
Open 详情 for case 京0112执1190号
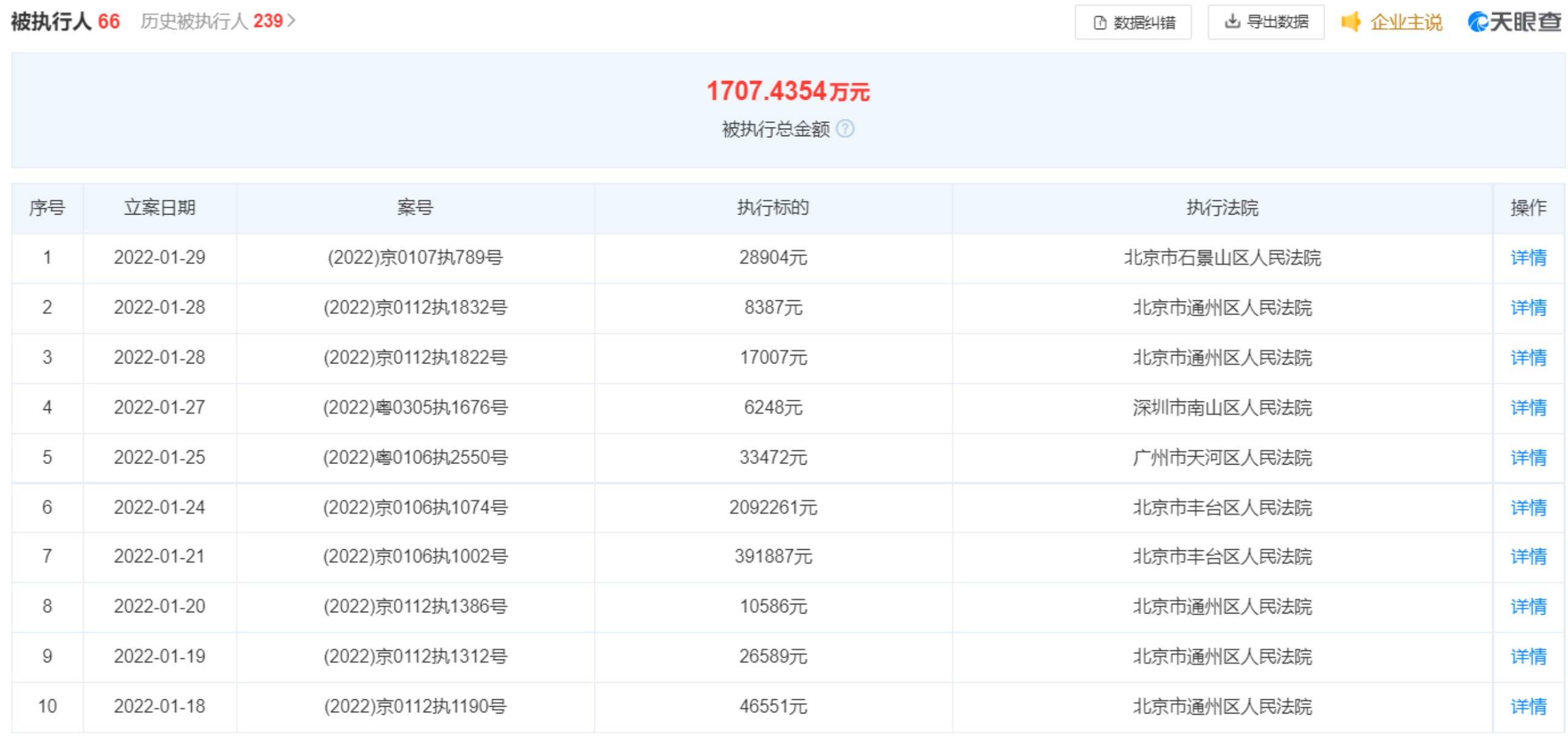tap(1528, 706)
